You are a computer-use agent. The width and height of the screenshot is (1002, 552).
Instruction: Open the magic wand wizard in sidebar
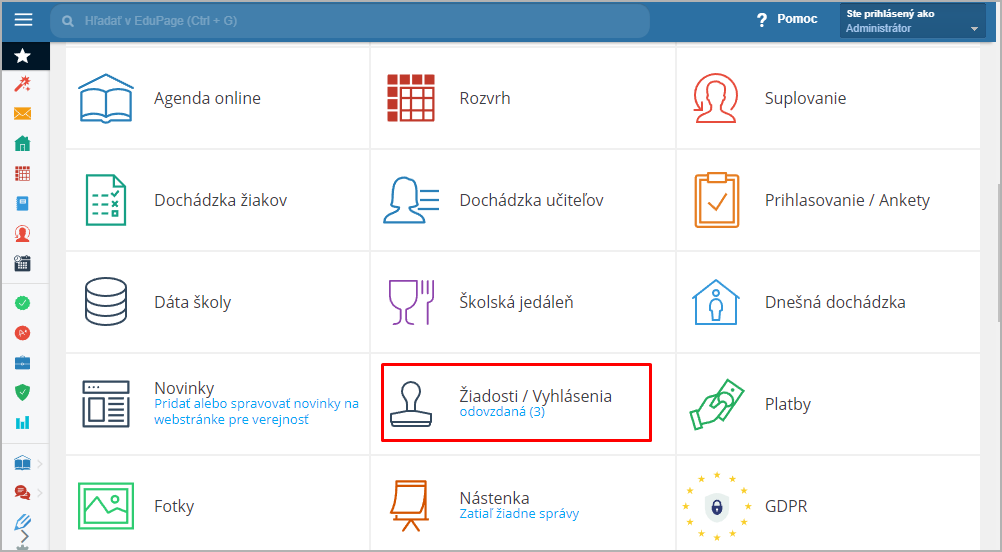[x=22, y=84]
